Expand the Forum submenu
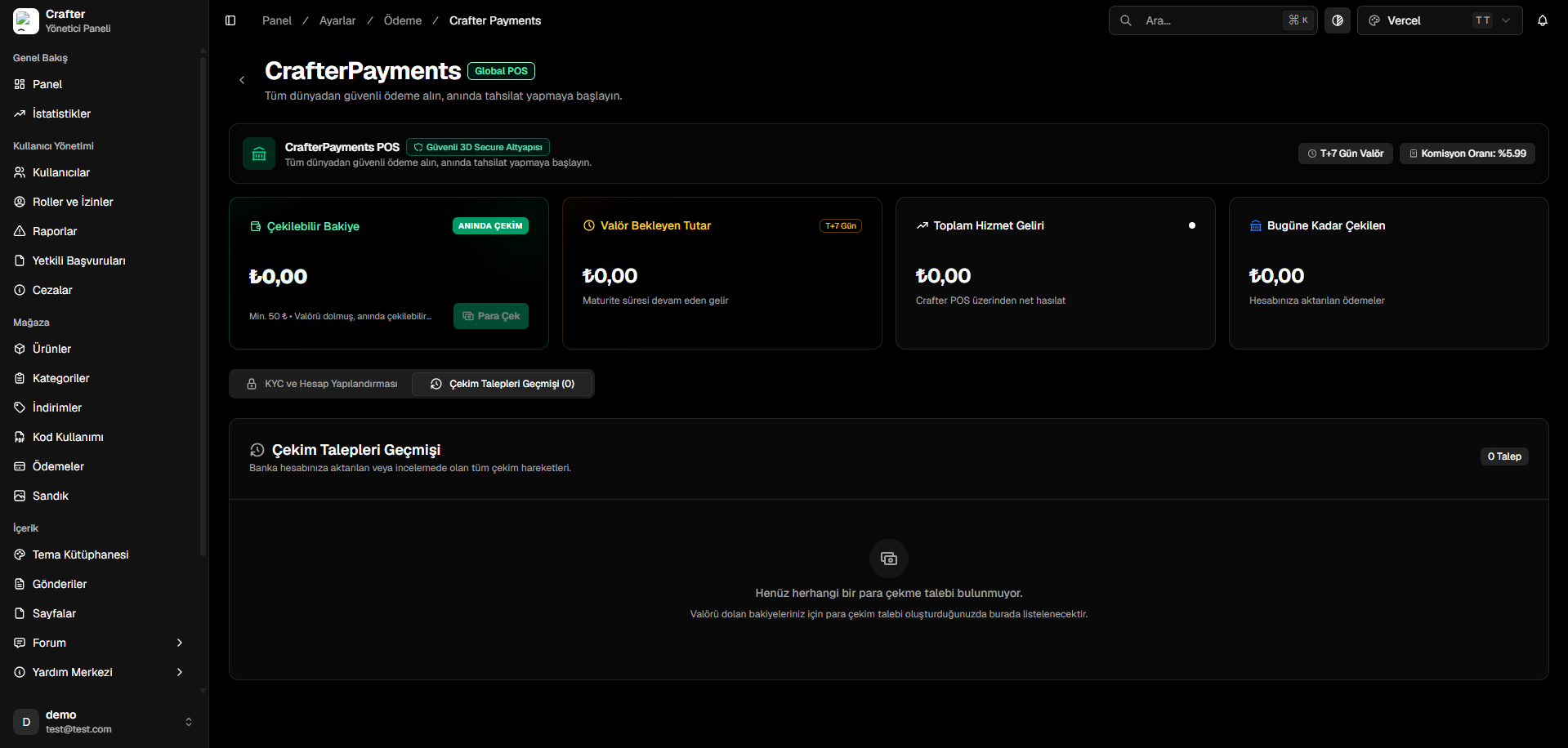Viewport: 1568px width, 748px height. click(100, 643)
